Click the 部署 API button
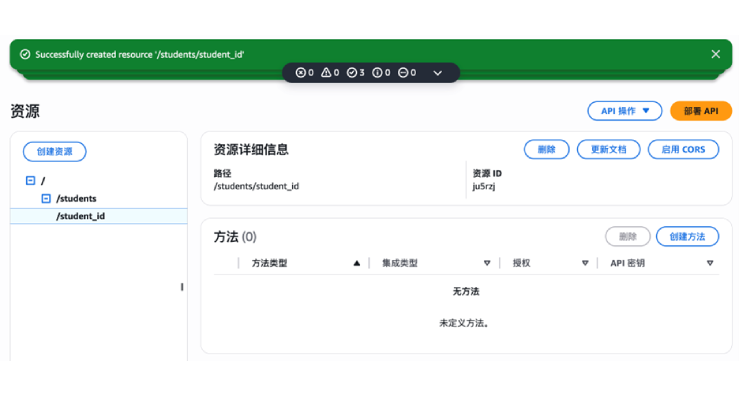The width and height of the screenshot is (739, 415). (701, 111)
